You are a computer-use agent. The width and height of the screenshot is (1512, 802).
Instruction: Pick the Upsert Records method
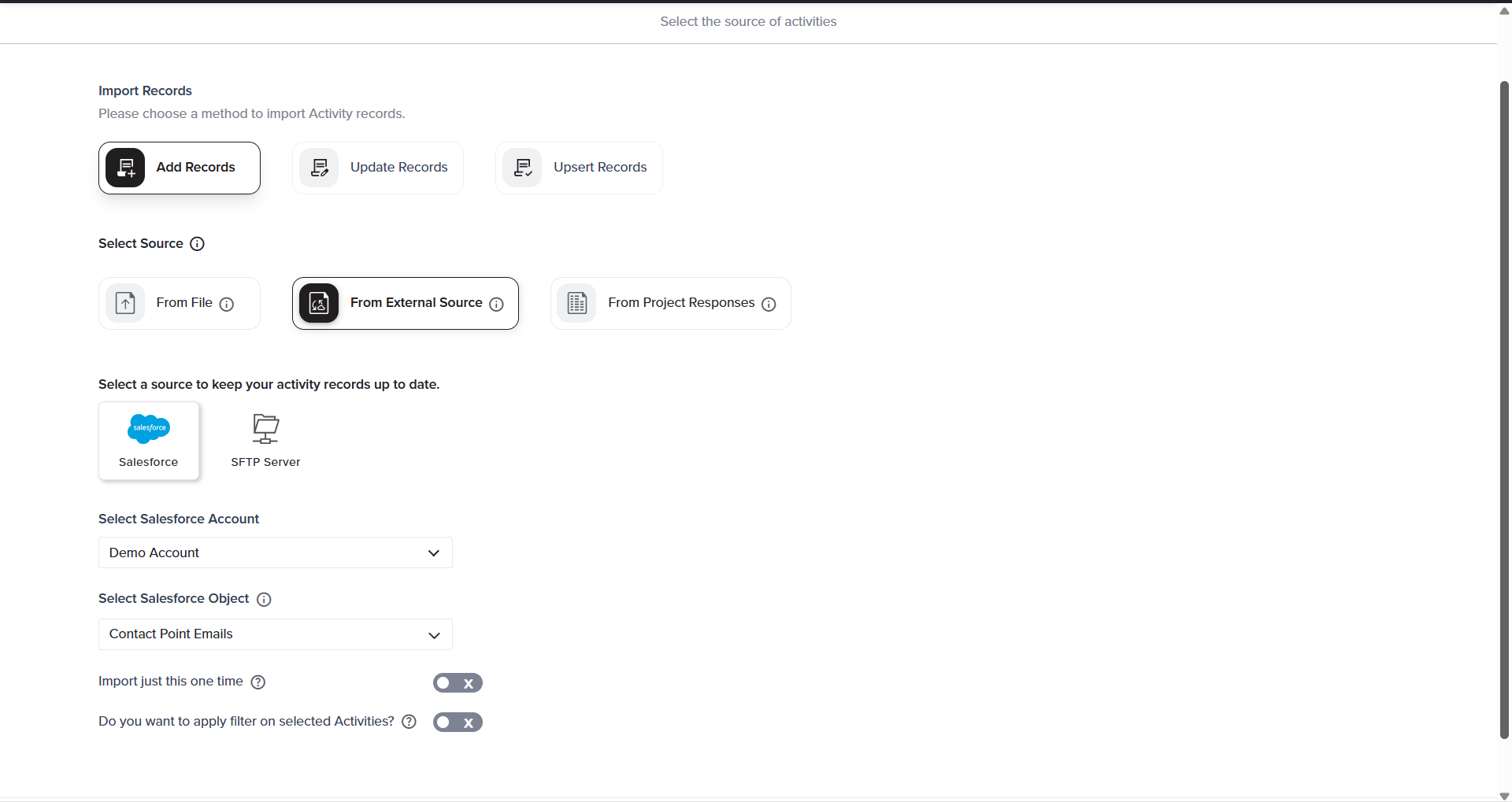coord(579,168)
